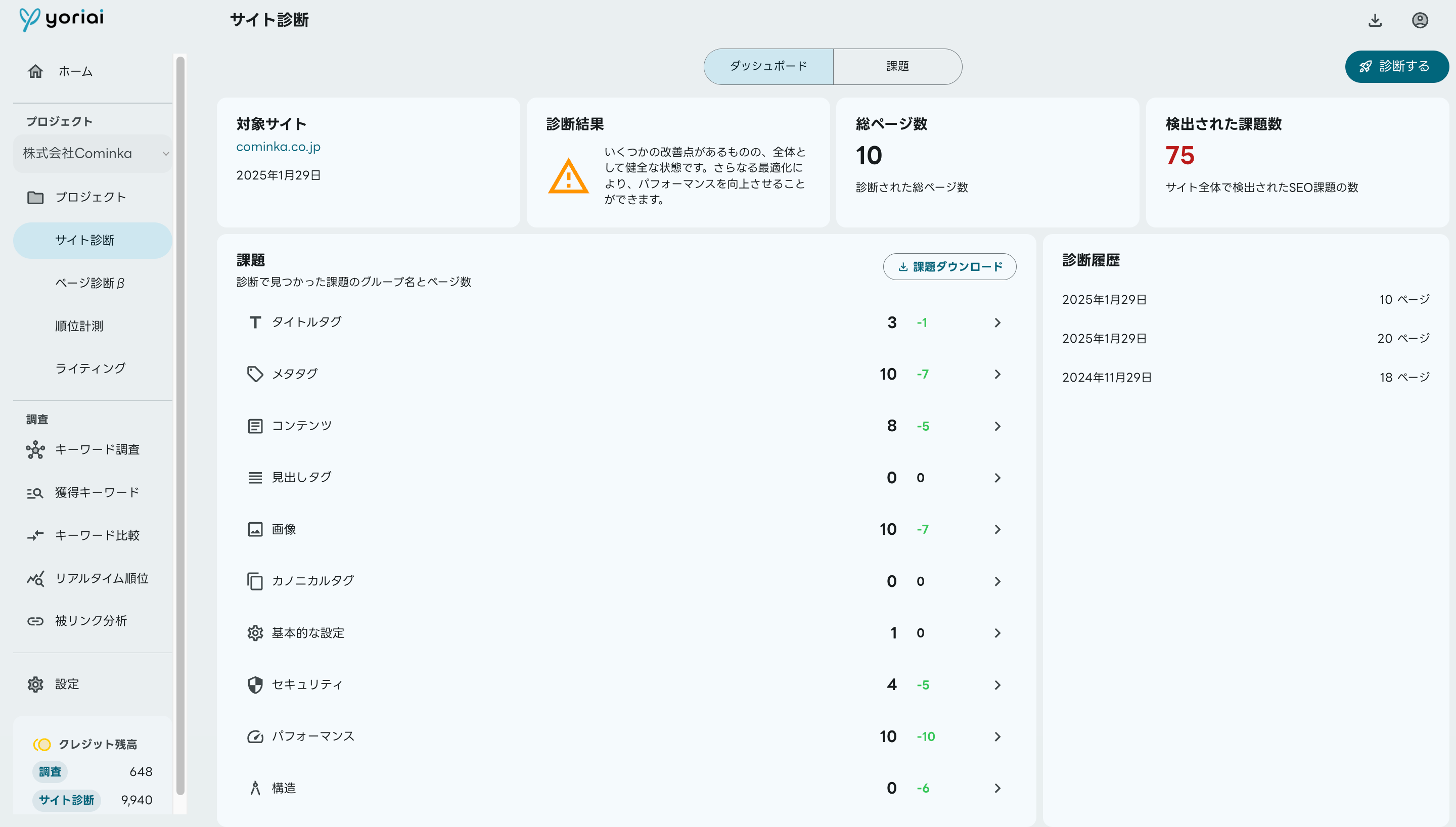
Task: Open キーワード比較 menu label
Action: click(97, 536)
